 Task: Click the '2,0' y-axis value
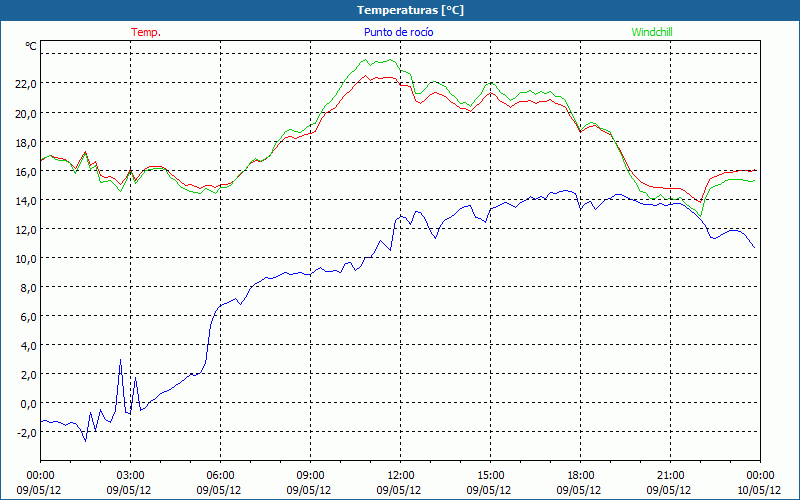click(28, 375)
